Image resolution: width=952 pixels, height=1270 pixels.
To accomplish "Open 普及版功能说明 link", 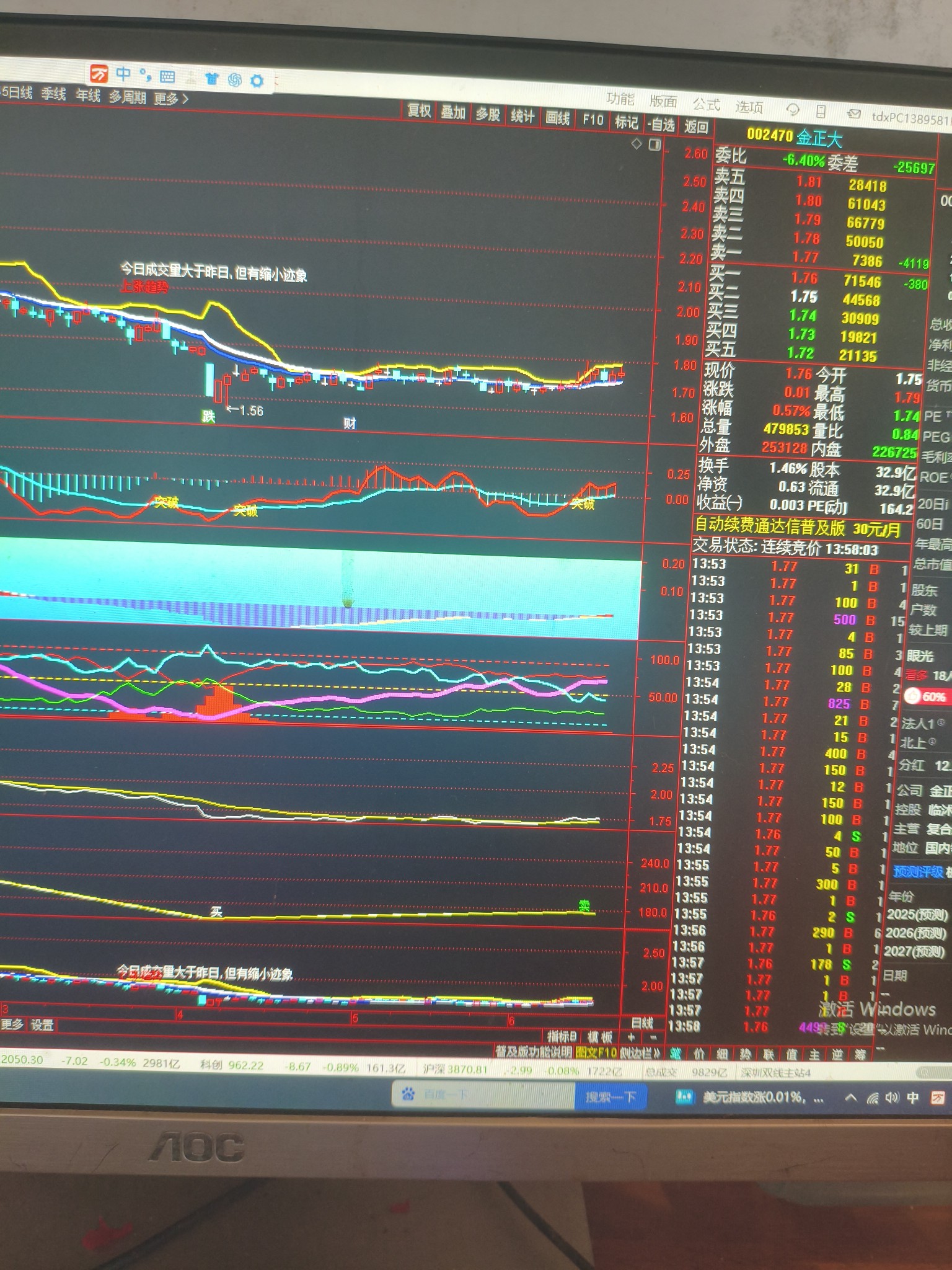I will click(533, 1051).
